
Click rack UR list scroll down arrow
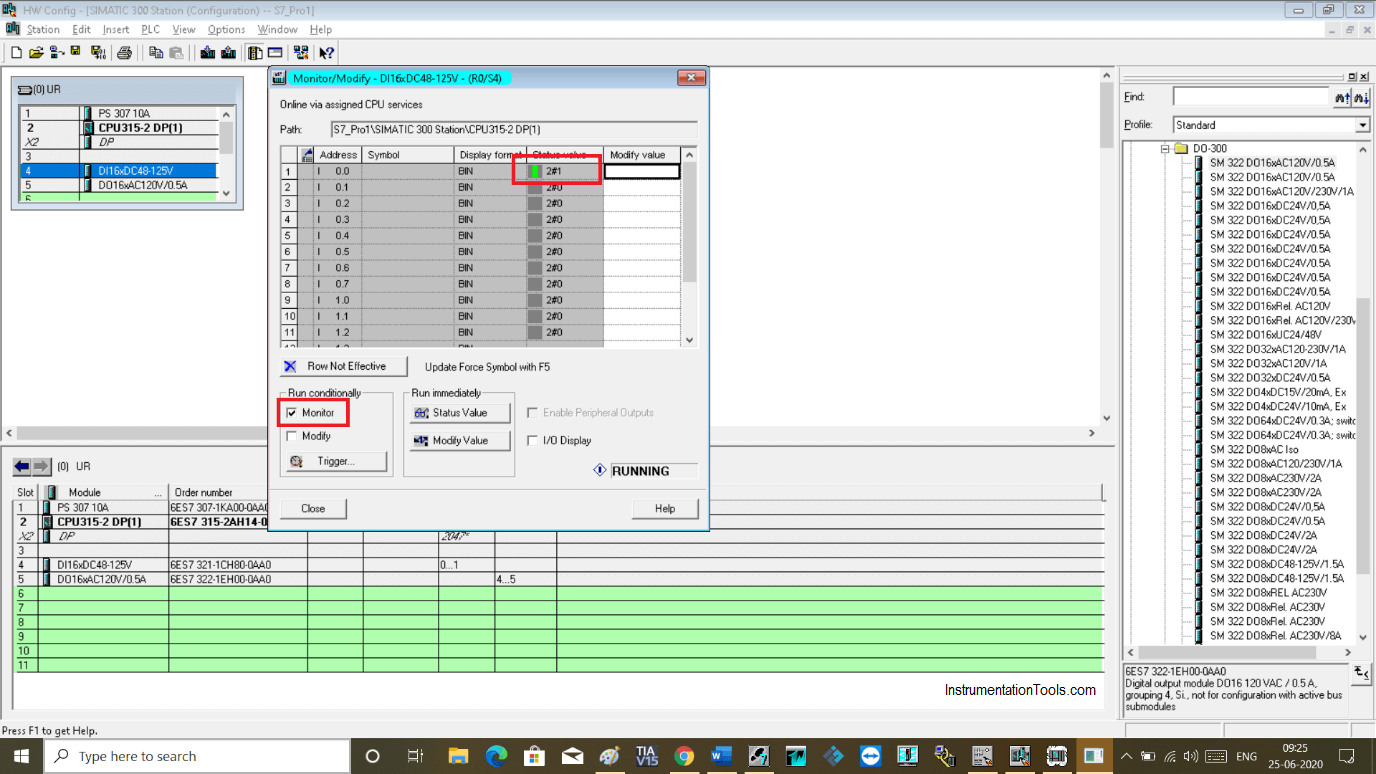point(227,194)
